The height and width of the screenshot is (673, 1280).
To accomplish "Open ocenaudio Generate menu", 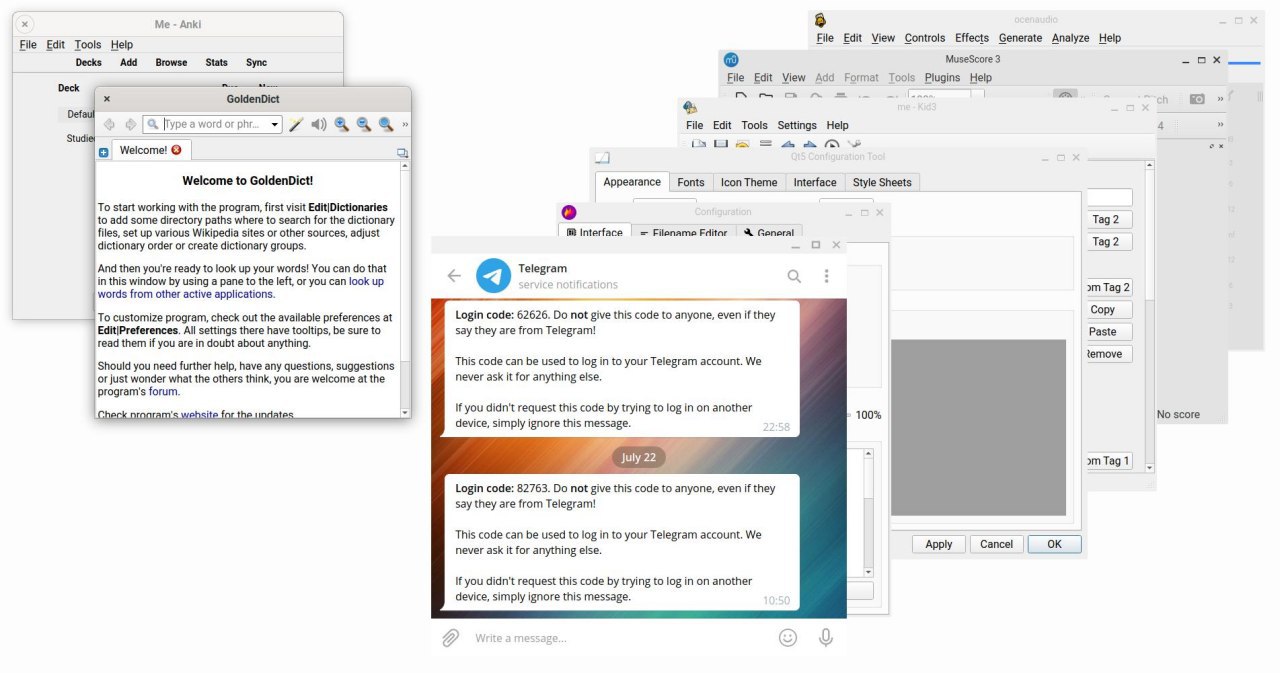I will (x=1020, y=38).
